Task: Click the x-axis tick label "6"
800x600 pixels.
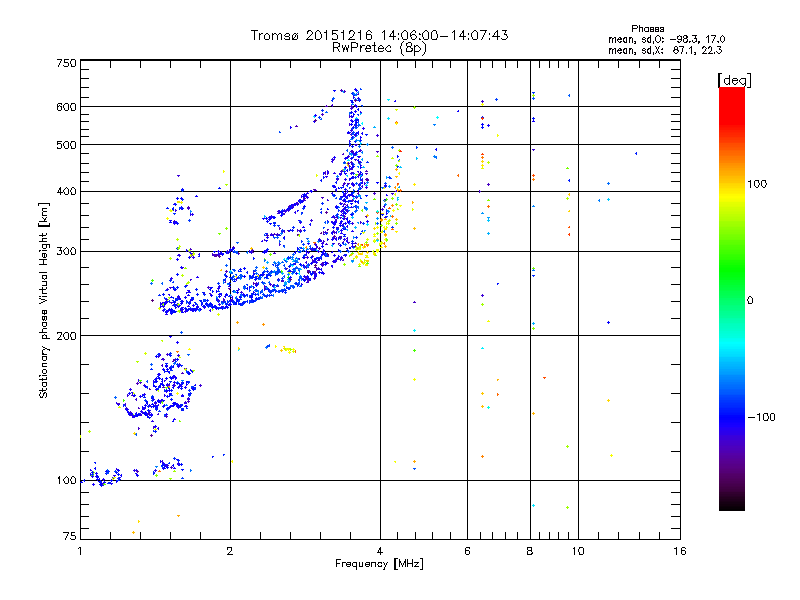Action: click(x=467, y=551)
